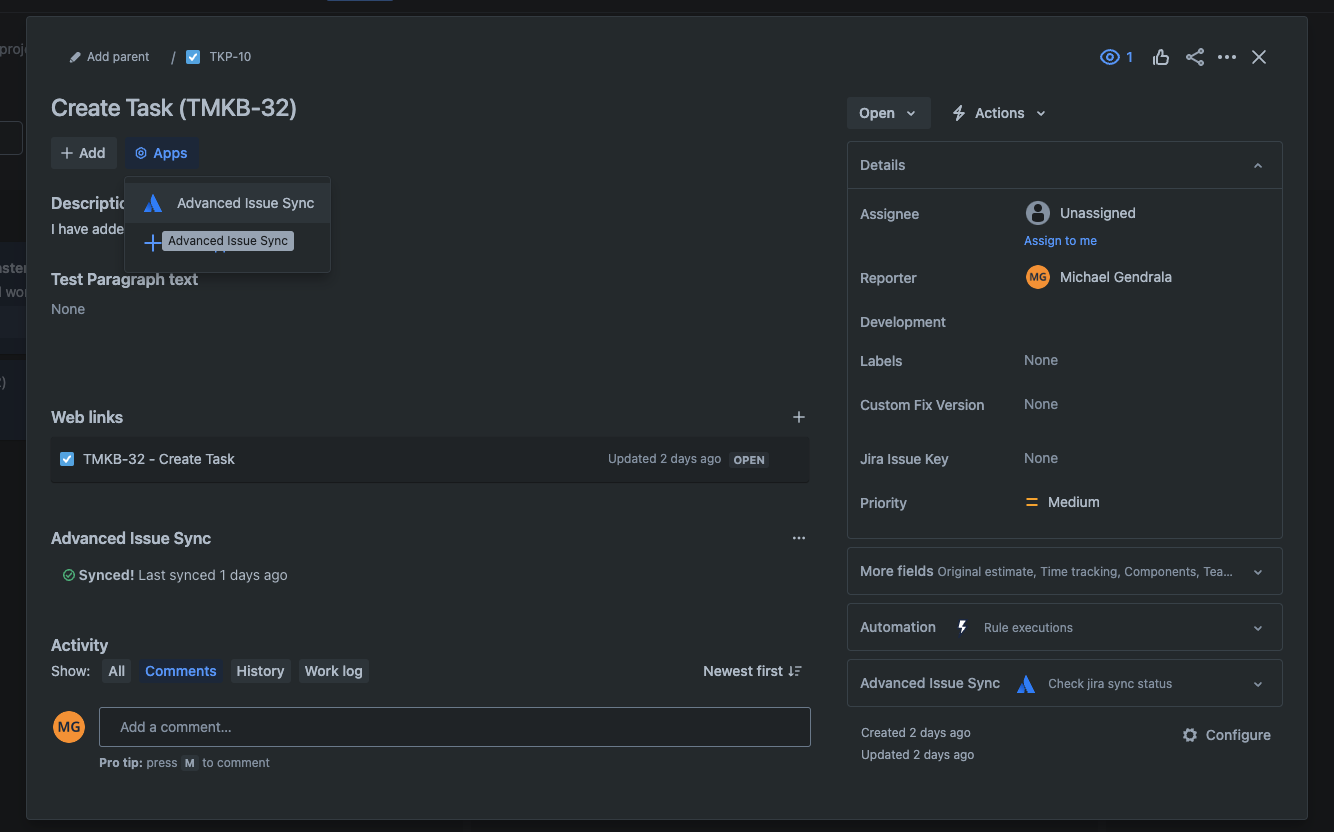Toggle the watch eye icon
1334x832 pixels.
point(1109,57)
